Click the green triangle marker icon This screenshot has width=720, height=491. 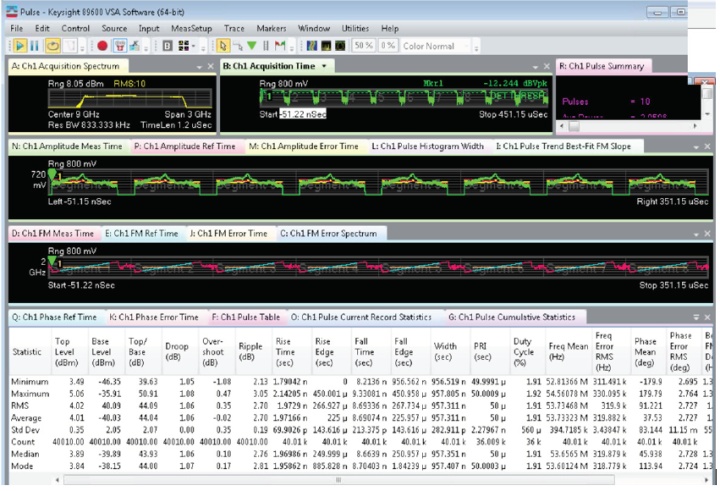tap(252, 45)
